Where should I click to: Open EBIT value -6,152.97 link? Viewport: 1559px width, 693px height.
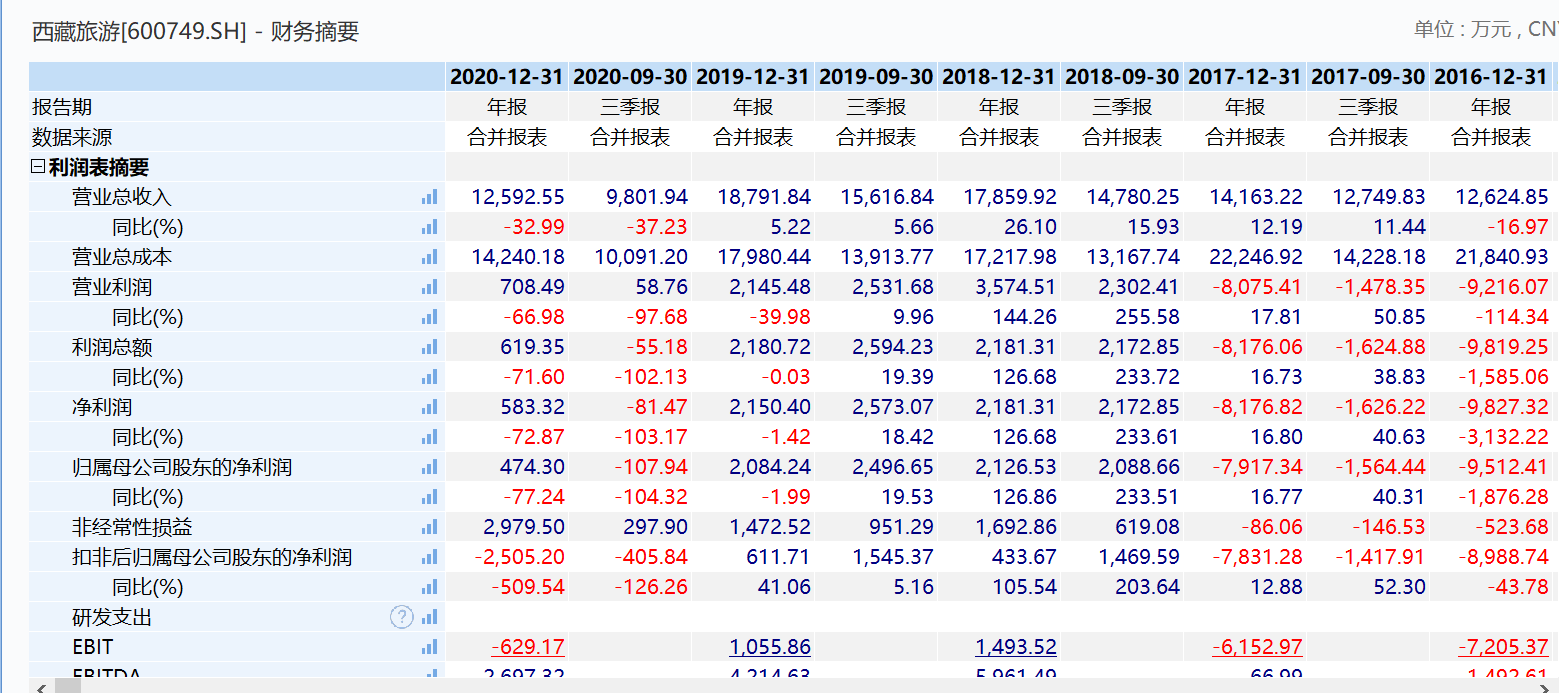[1258, 647]
